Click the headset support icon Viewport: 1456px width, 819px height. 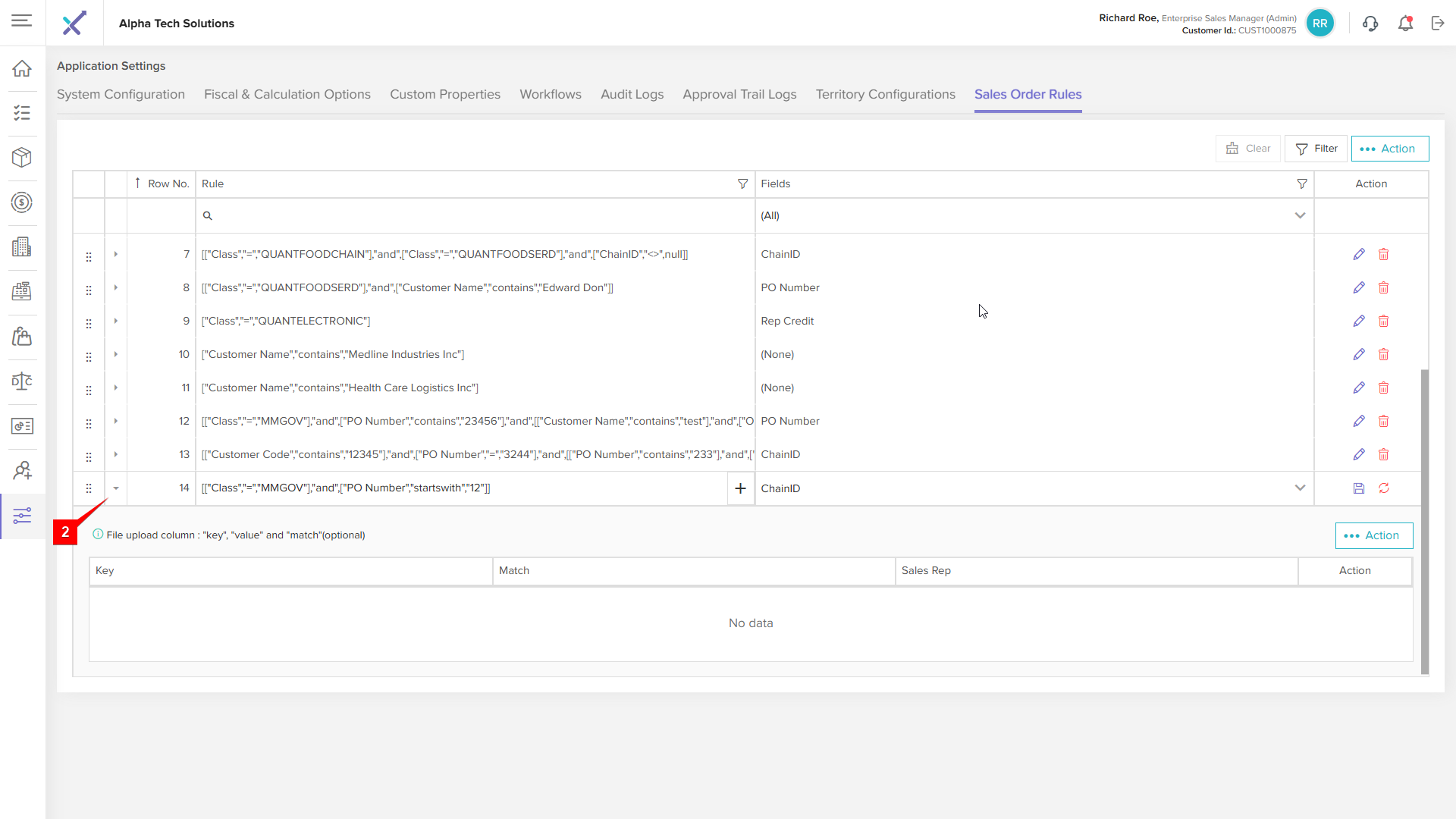coord(1370,24)
